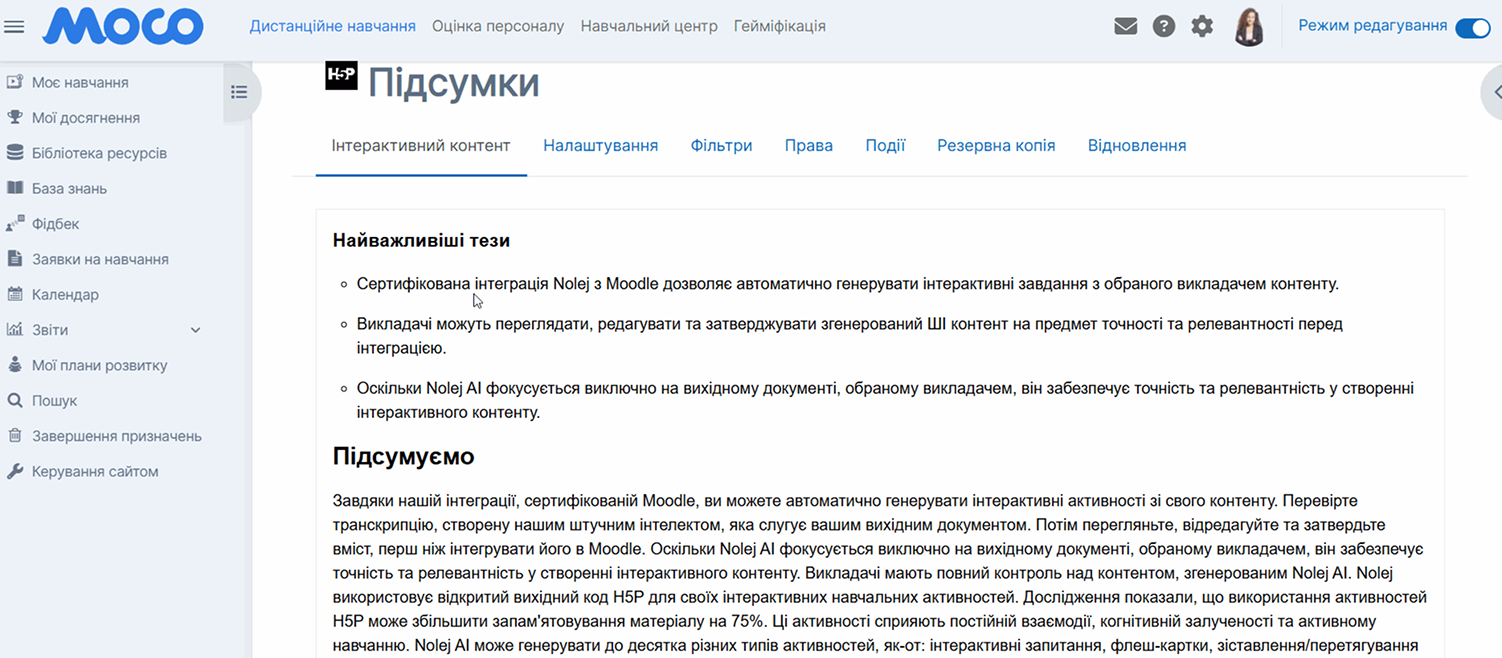Open Календар in the sidebar
This screenshot has width=1502, height=658.
65,295
